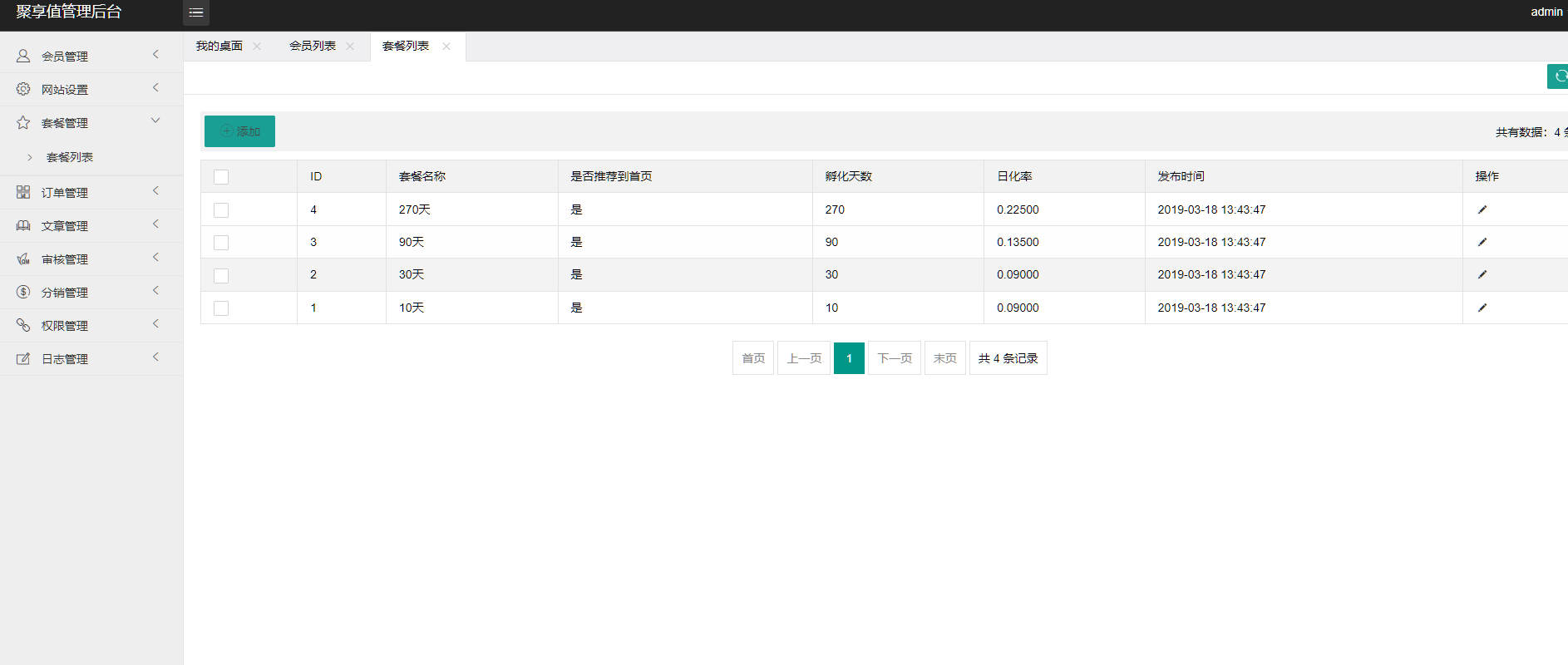Close the 我的桌面 tab with its X
The height and width of the screenshot is (665, 1568).
click(257, 47)
